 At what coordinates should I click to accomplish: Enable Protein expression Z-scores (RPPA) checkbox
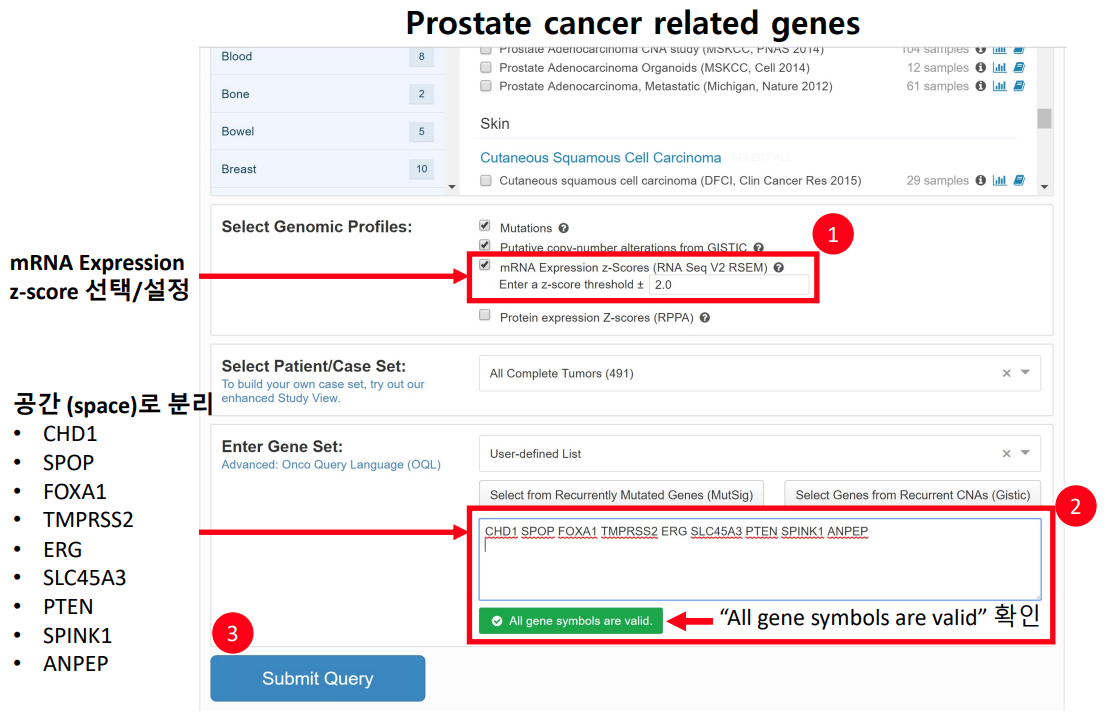pos(485,316)
